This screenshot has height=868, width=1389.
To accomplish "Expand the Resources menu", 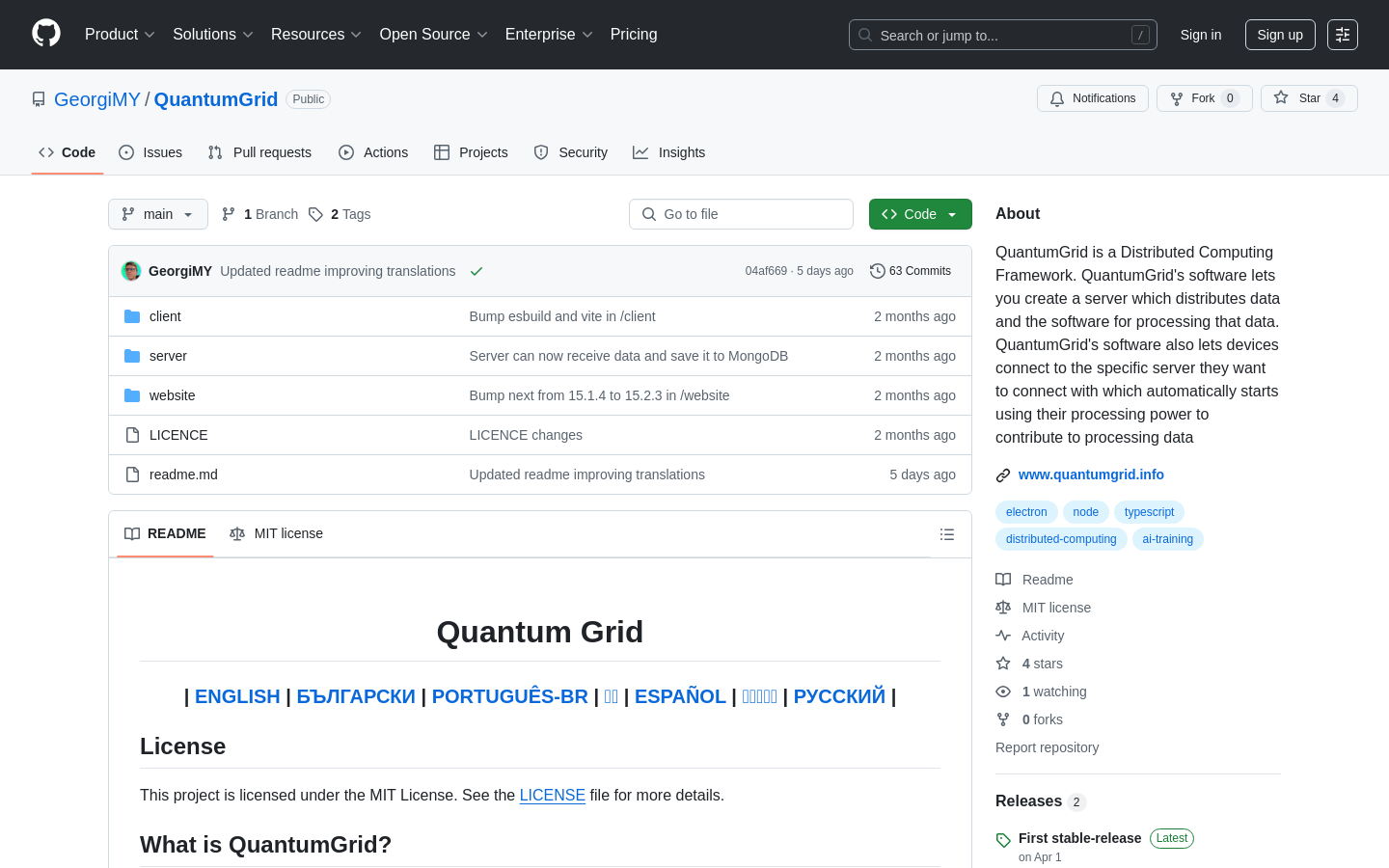I will click(x=316, y=35).
